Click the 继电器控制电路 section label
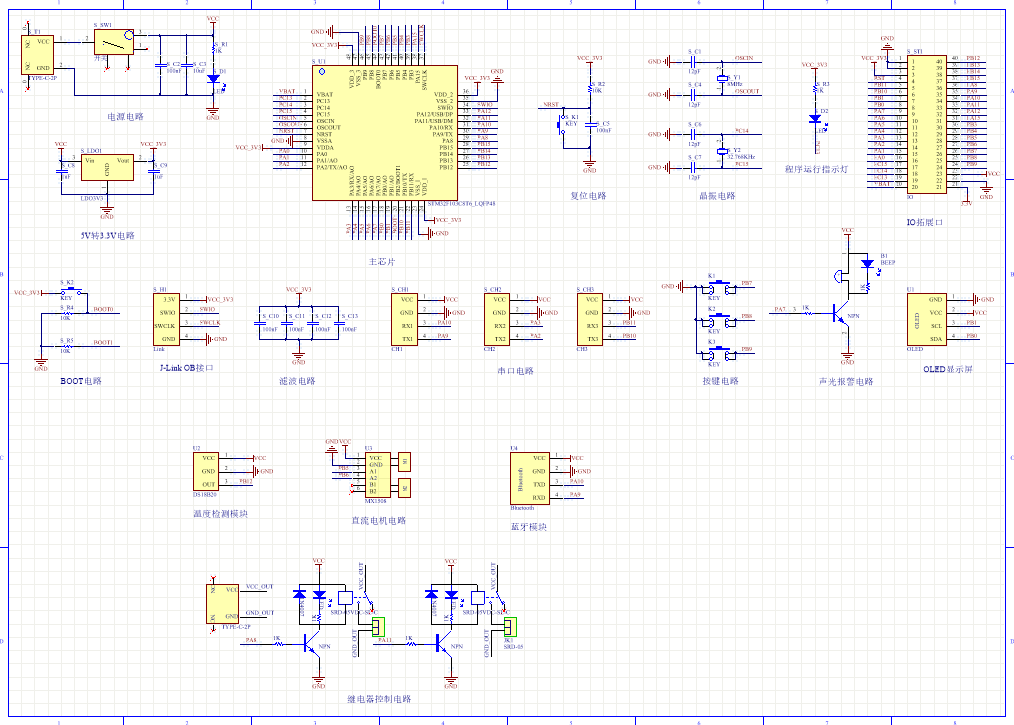This screenshot has height=725, width=1014. pyautogui.click(x=379, y=699)
